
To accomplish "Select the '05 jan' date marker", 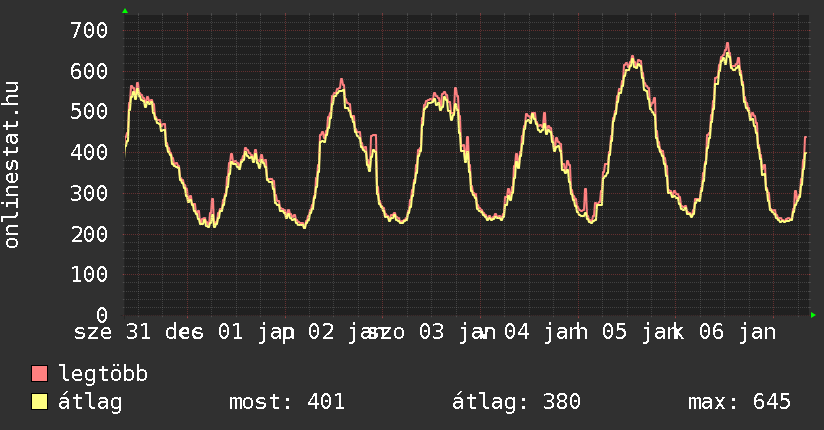I will pos(640,331).
